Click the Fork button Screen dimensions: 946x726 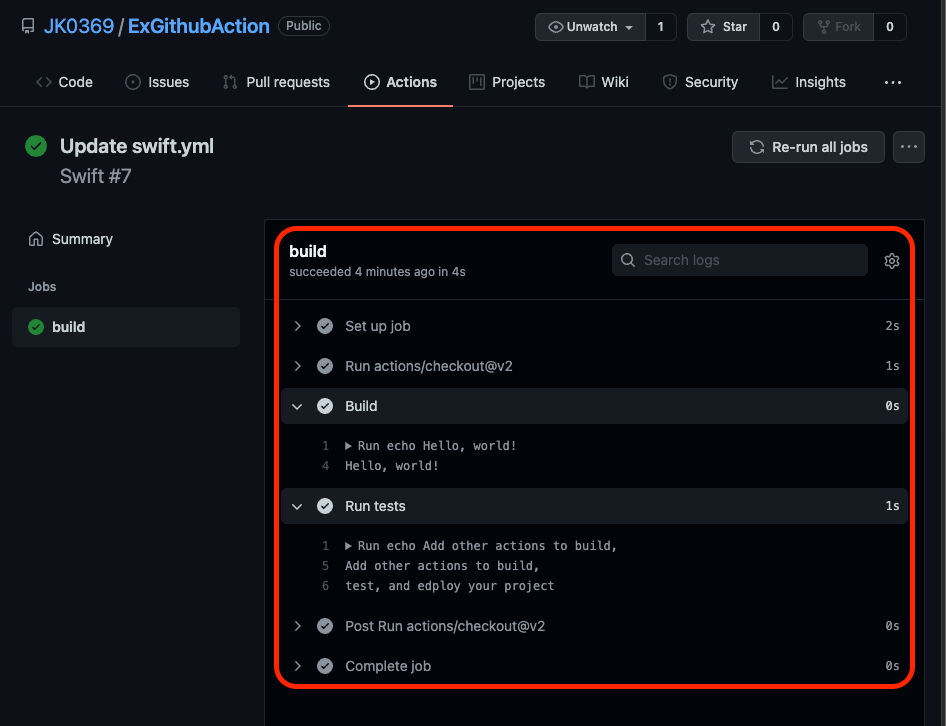click(x=838, y=27)
